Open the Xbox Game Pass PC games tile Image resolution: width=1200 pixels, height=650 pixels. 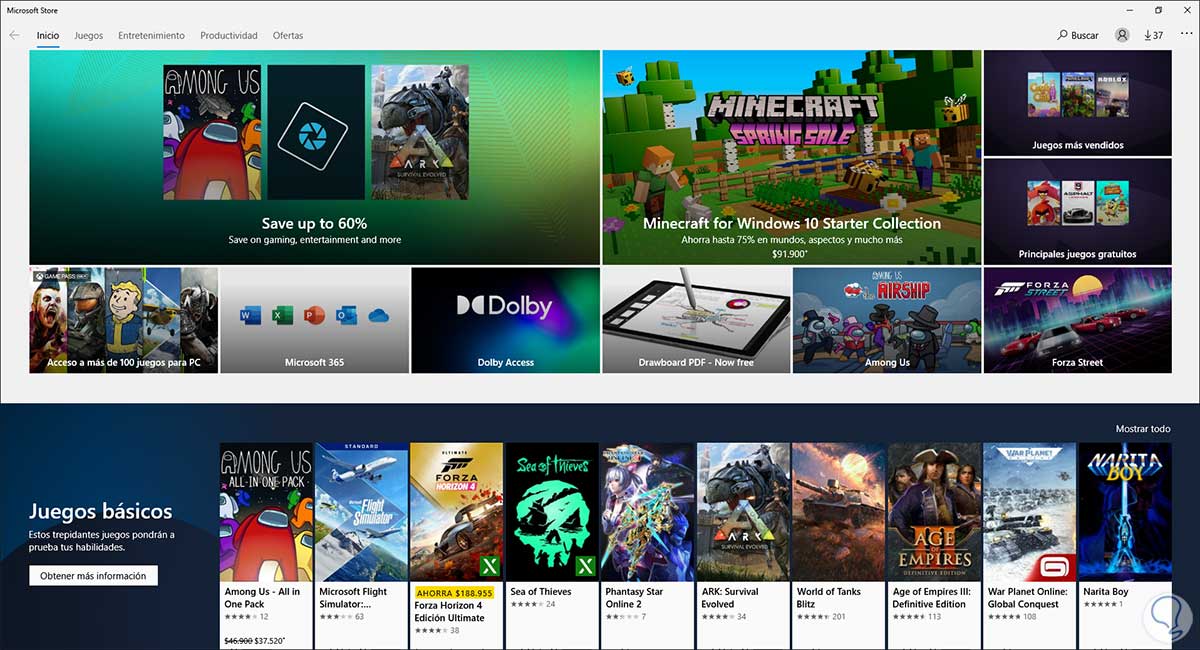pyautogui.click(x=123, y=319)
